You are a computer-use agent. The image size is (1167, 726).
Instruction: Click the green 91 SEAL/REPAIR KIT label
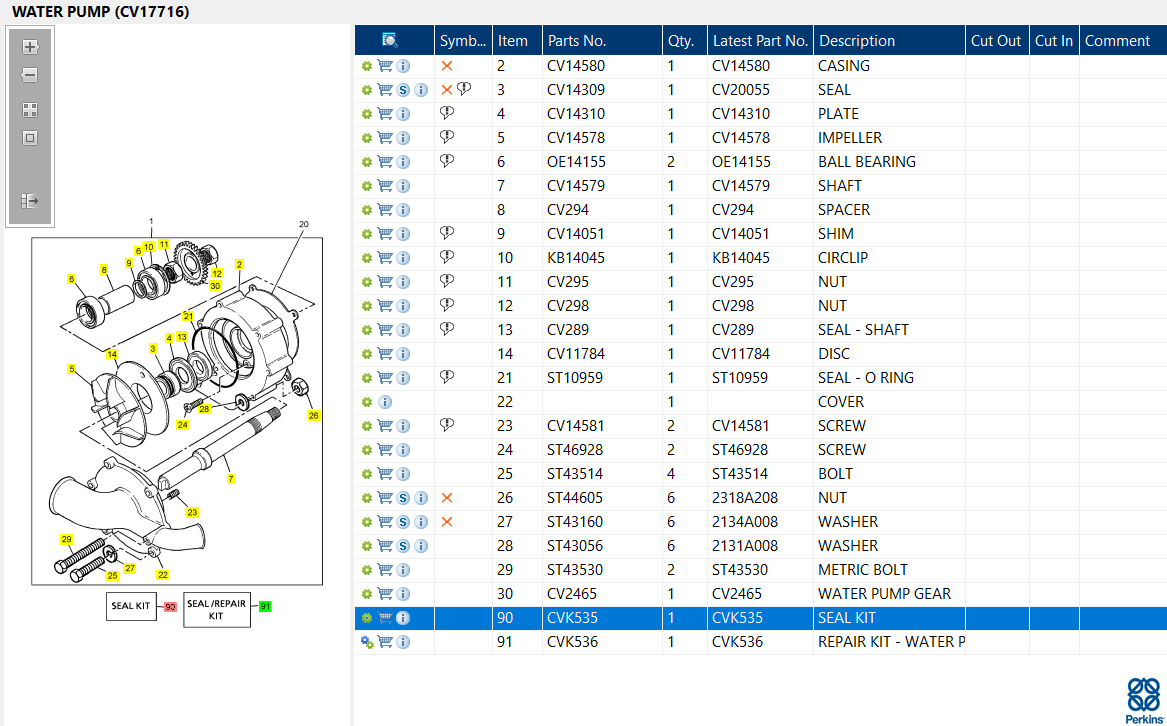pos(265,606)
